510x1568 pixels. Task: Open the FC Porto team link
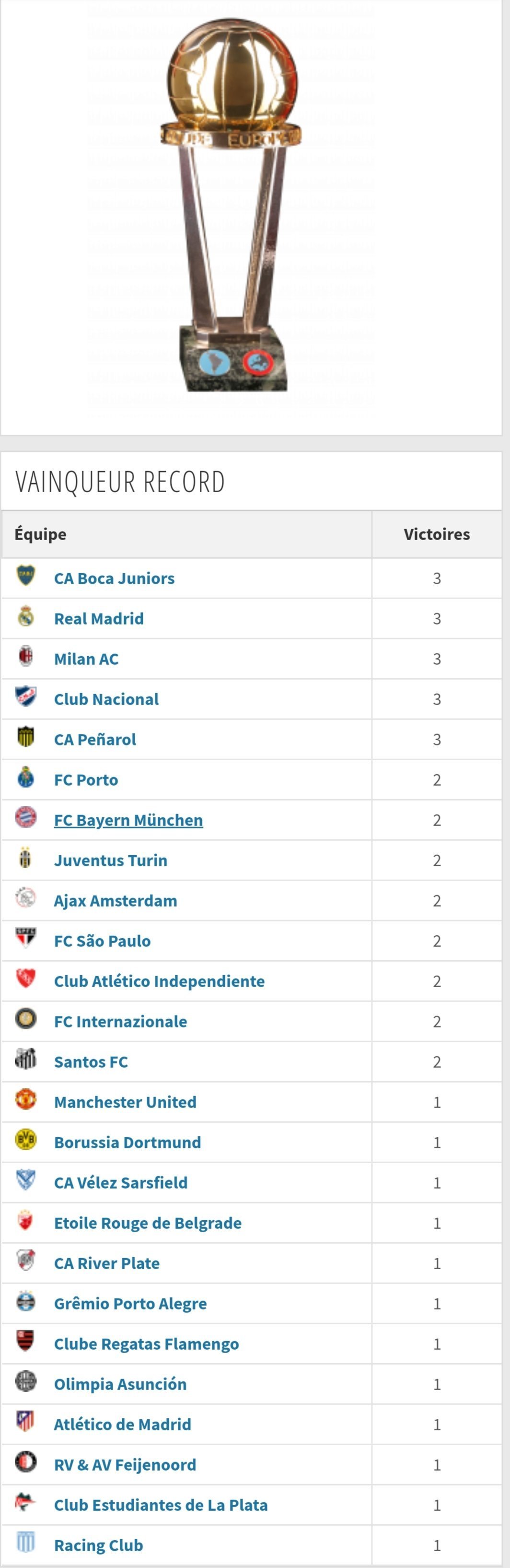click(x=86, y=780)
